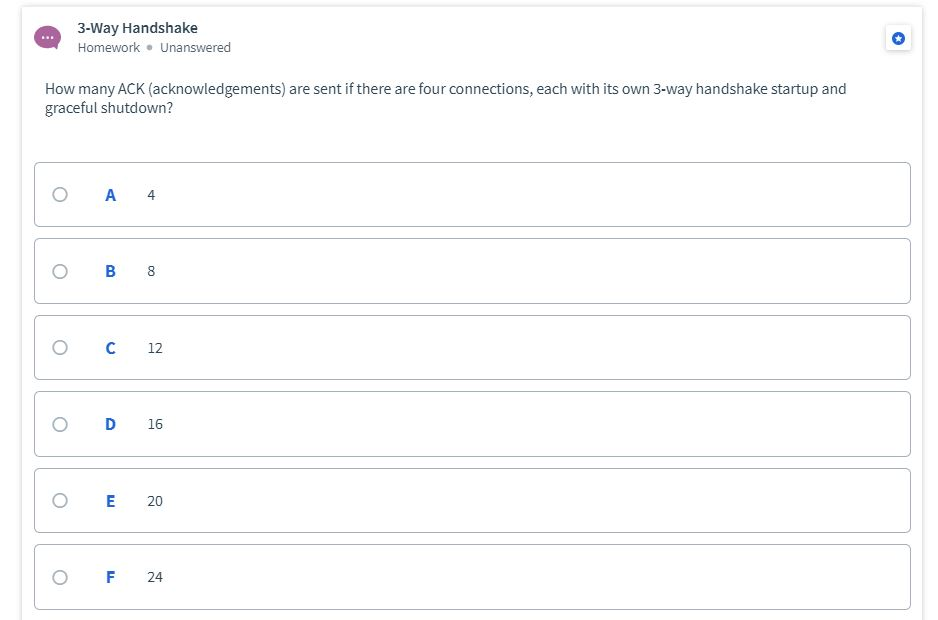
Task: Select radio button for answer E
Action: tap(59, 500)
